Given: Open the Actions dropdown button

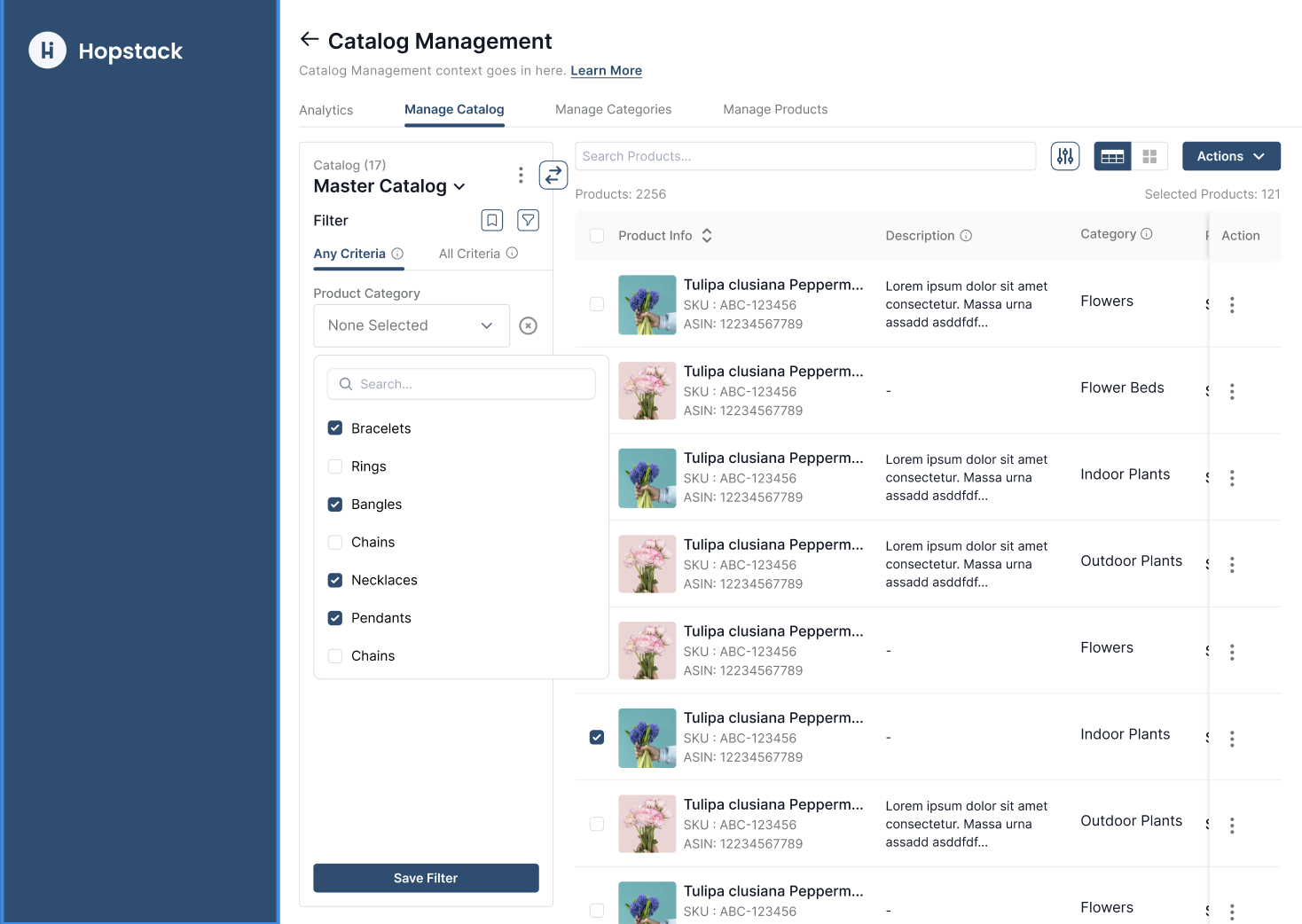Looking at the screenshot, I should [x=1230, y=156].
